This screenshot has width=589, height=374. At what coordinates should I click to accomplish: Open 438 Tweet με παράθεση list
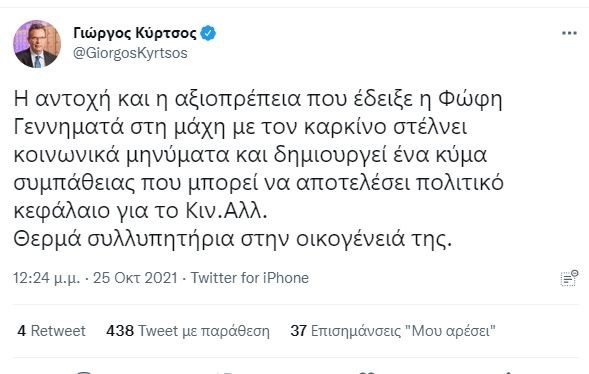pyautogui.click(x=188, y=331)
